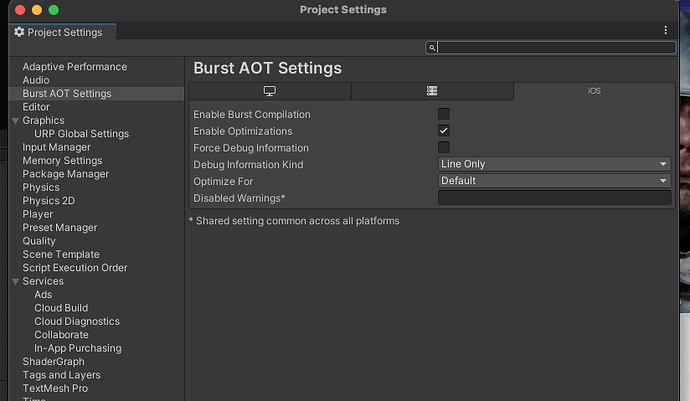Click in the Disabled Warnings field
690x401 pixels.
click(554, 198)
